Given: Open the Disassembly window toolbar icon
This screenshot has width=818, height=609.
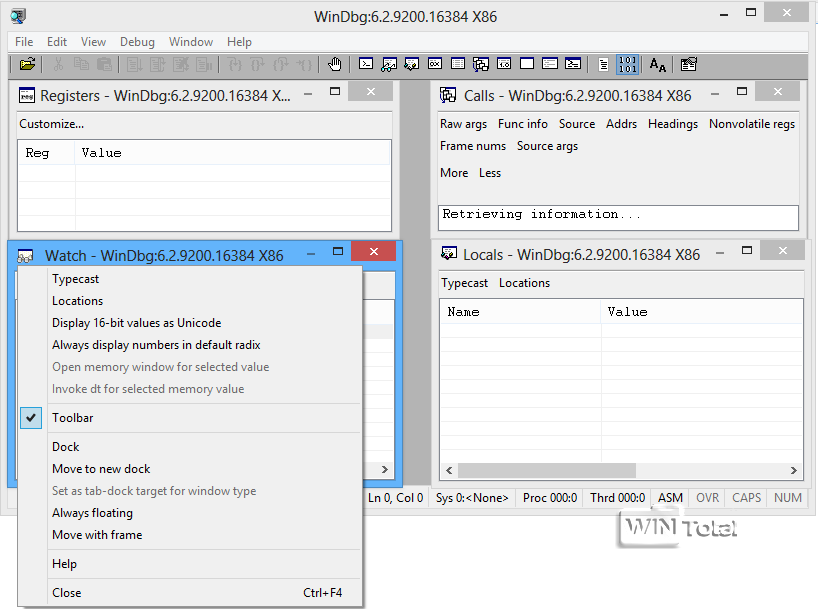Looking at the screenshot, I should click(x=504, y=64).
